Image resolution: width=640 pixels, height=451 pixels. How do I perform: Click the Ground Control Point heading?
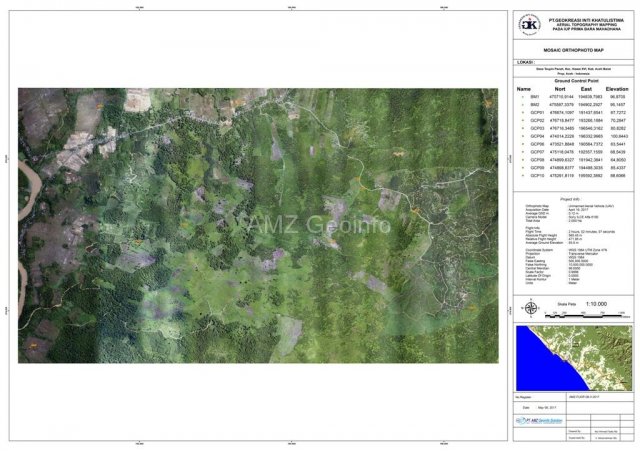pyautogui.click(x=571, y=80)
